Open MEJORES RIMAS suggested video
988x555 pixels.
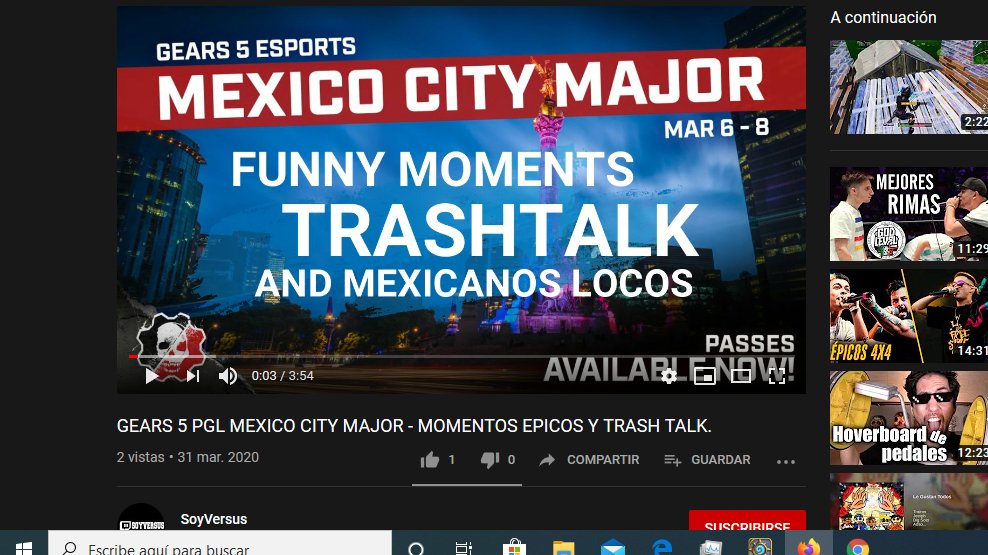tap(909, 214)
